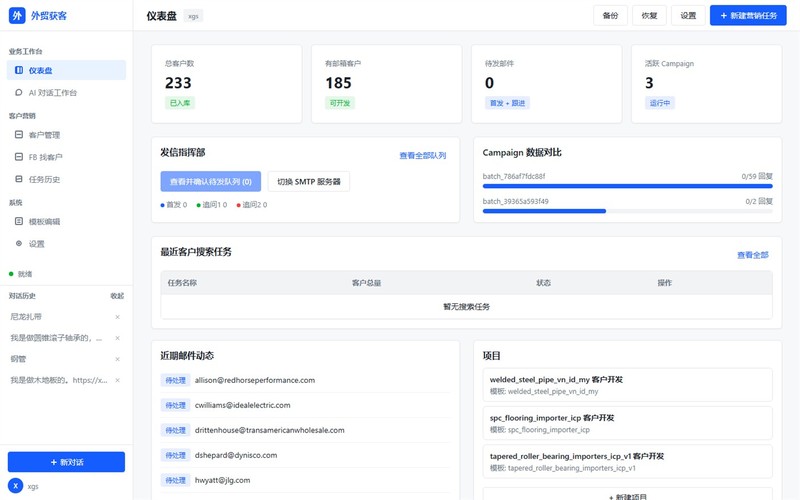
Task: Click the 活跃 Campaign 3 stat card
Action: click(x=707, y=84)
